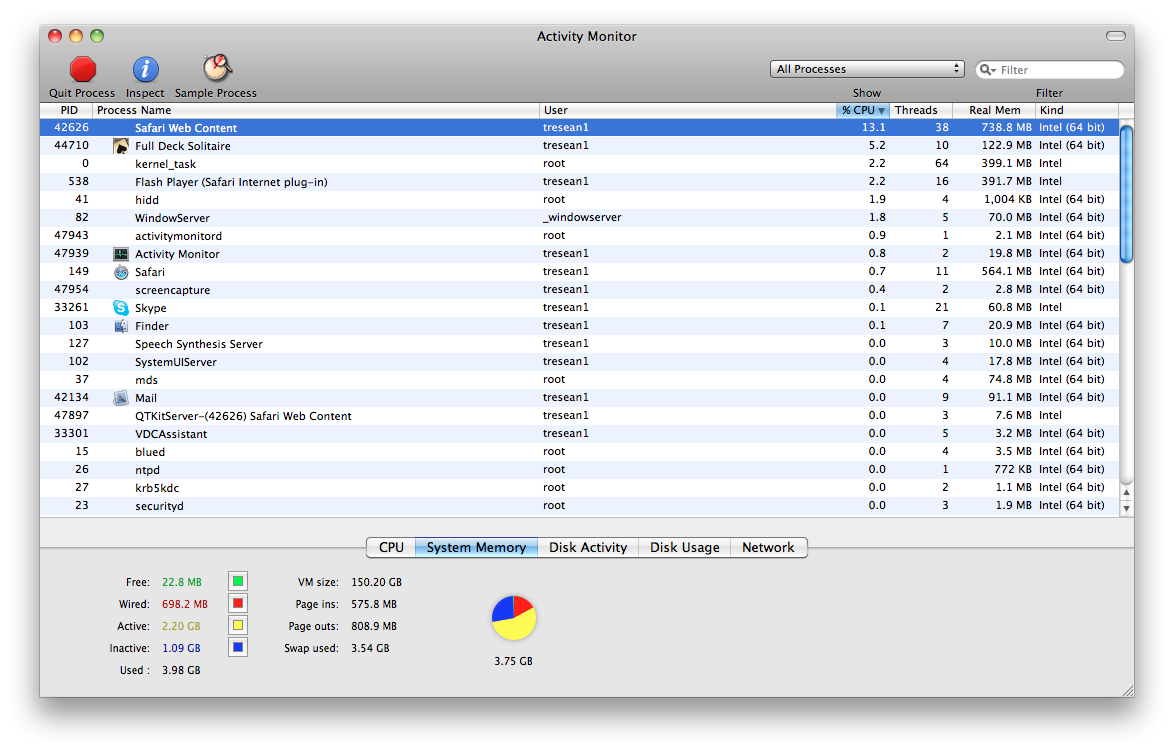
Task: Click PID 44710 in the list
Action: tap(71, 145)
